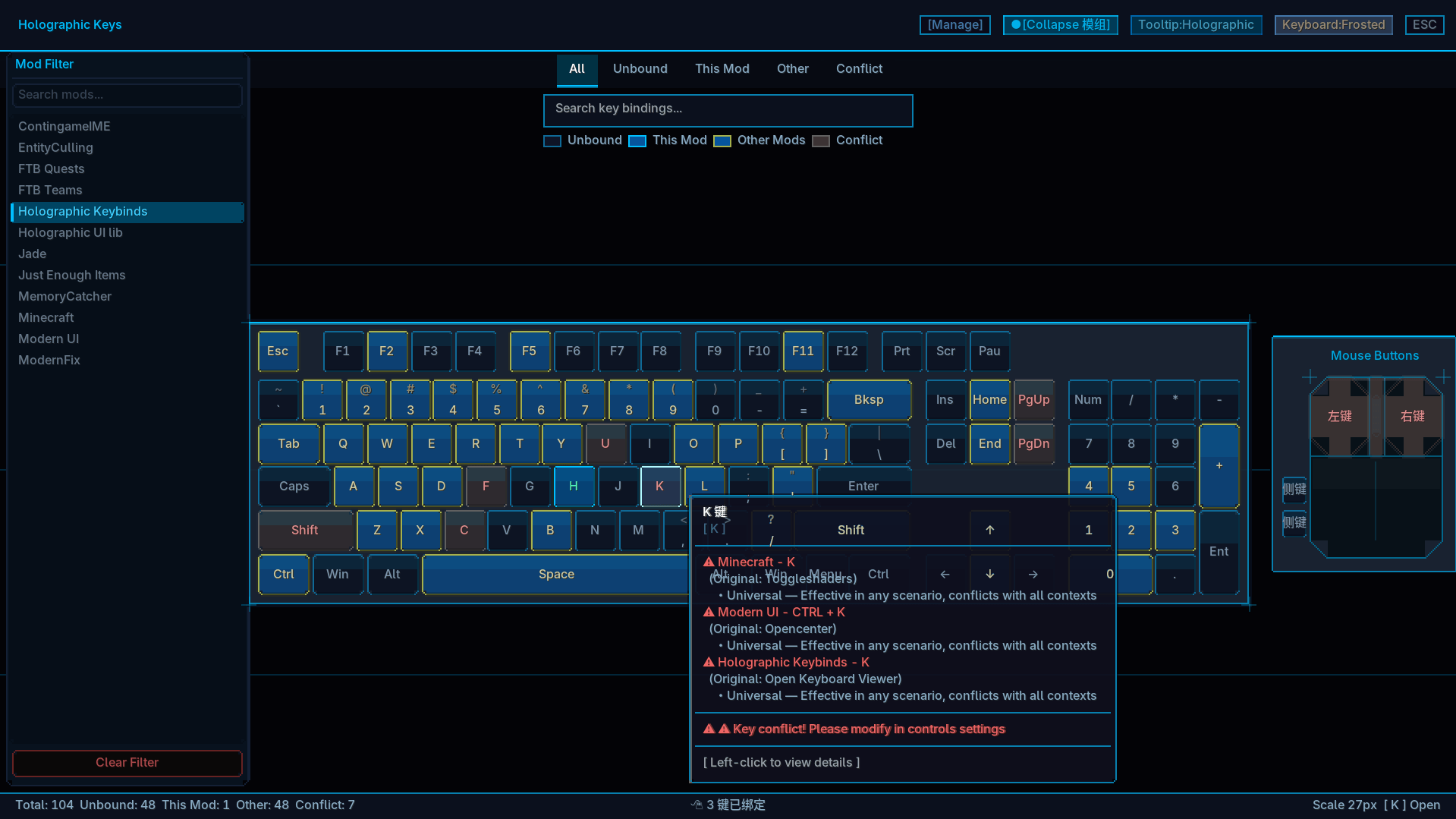The width and height of the screenshot is (1456, 819).
Task: Select the numpad Ent key
Action: click(x=1219, y=552)
